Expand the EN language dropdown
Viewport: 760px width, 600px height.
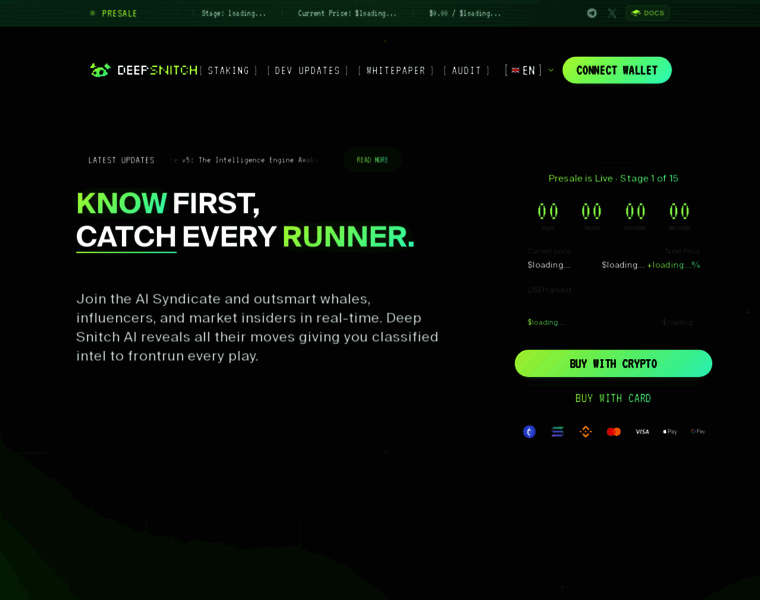529,70
